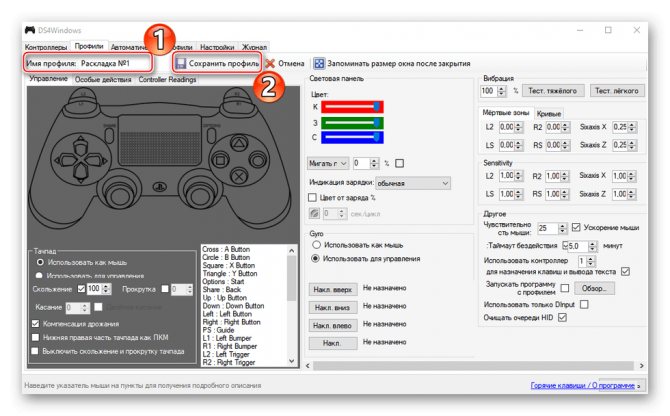This screenshot has height=416, width=670.
Task: Toggle the checkbox beside Мигать при percent
Action: click(x=400, y=164)
